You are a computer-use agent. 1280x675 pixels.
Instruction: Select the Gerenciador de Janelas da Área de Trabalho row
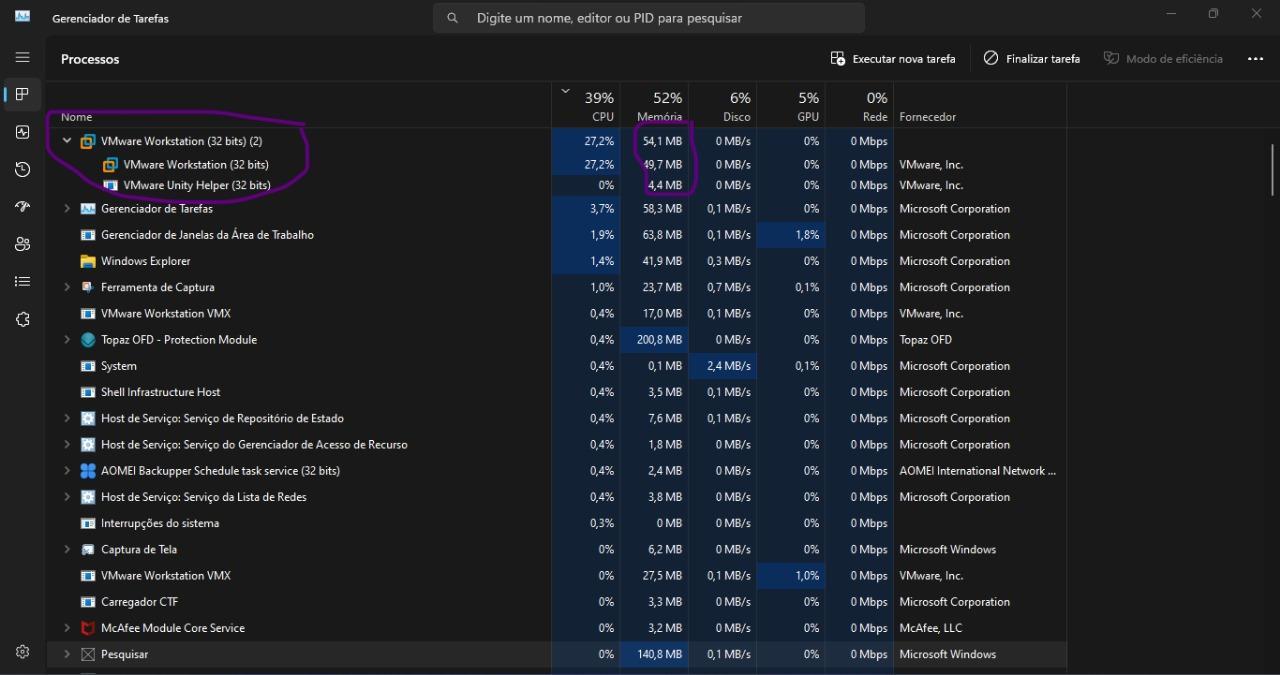[x=556, y=235]
